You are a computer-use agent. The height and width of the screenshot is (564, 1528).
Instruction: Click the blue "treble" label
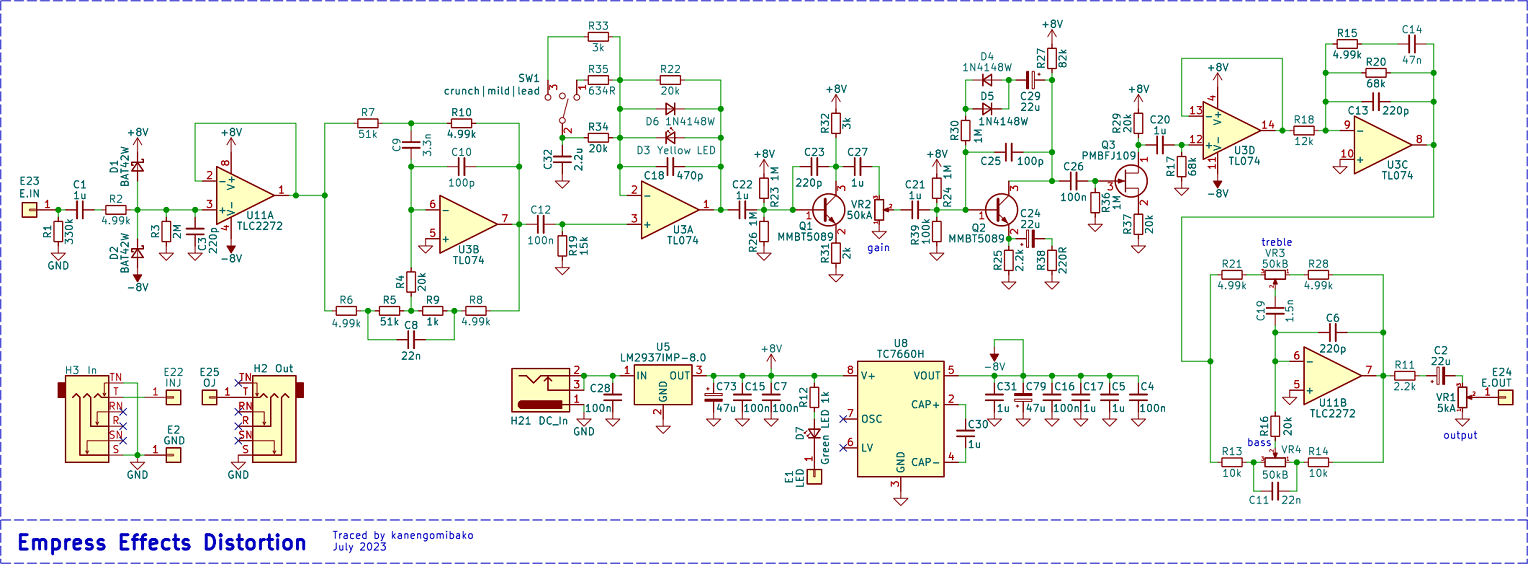tap(1277, 242)
